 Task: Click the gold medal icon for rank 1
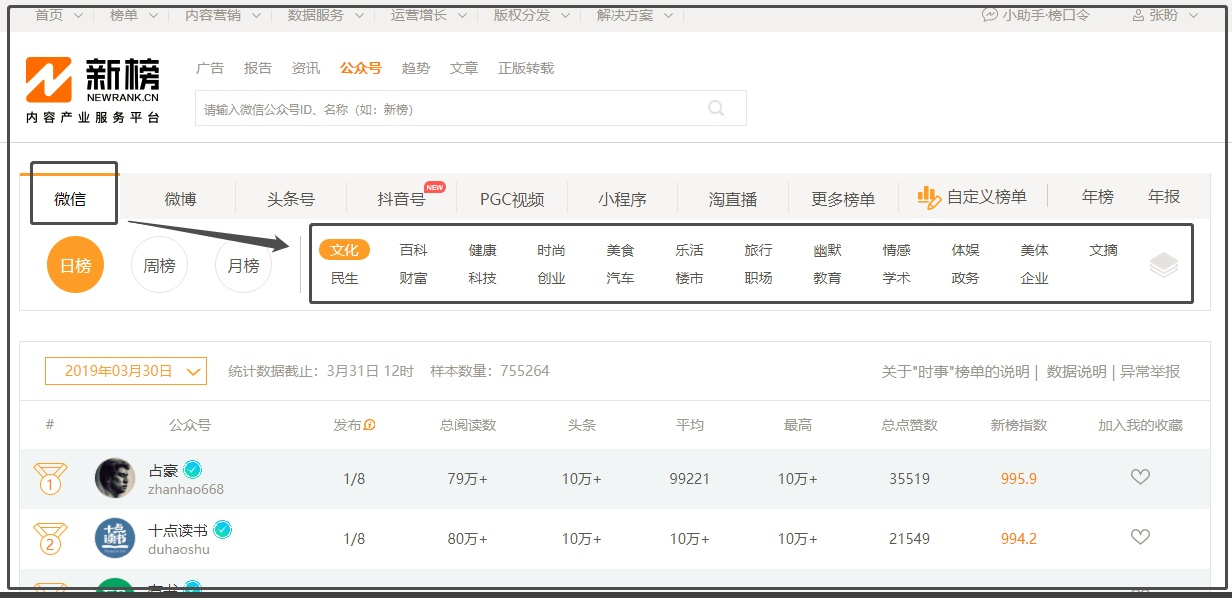pos(50,479)
